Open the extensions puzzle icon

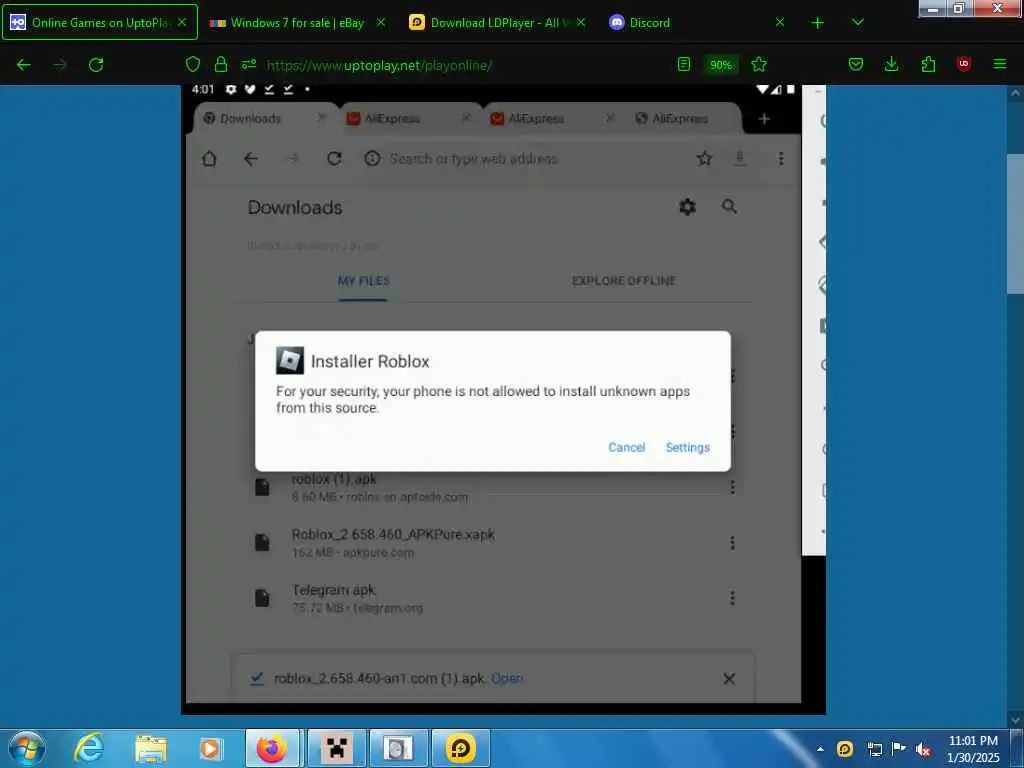click(928, 65)
